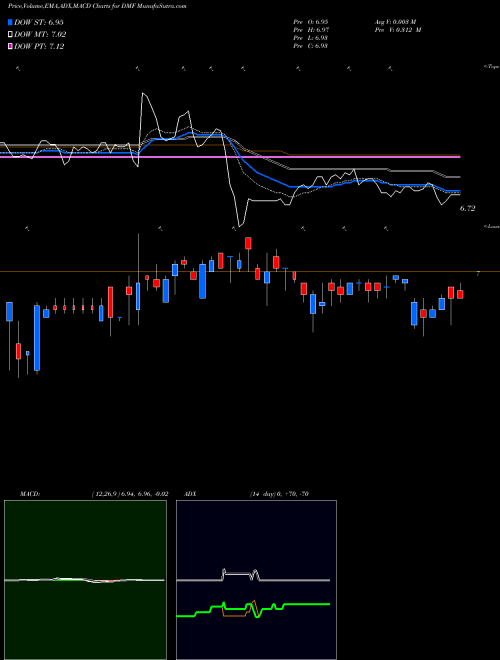Viewport: 500px width, 660px height.
Task: Click the 'Pre O: 6.95' open value
Action: point(311,22)
